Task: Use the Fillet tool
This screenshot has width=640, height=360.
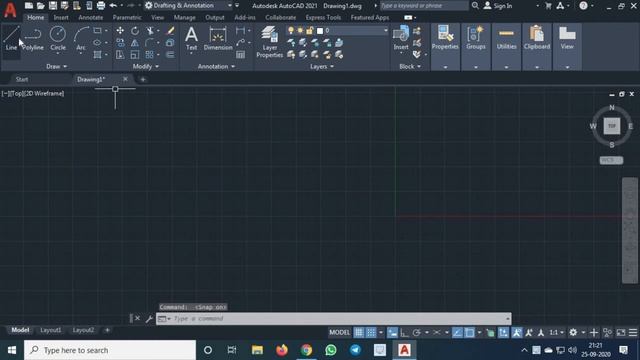Action: (x=150, y=42)
